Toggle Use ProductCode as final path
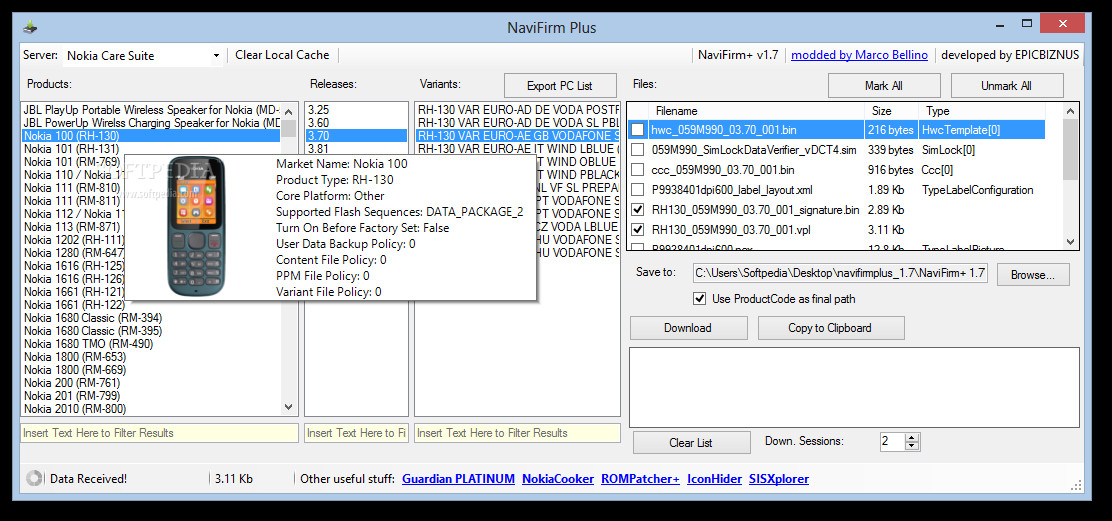Screen dimensions: 1112x521 pyautogui.click(x=701, y=298)
